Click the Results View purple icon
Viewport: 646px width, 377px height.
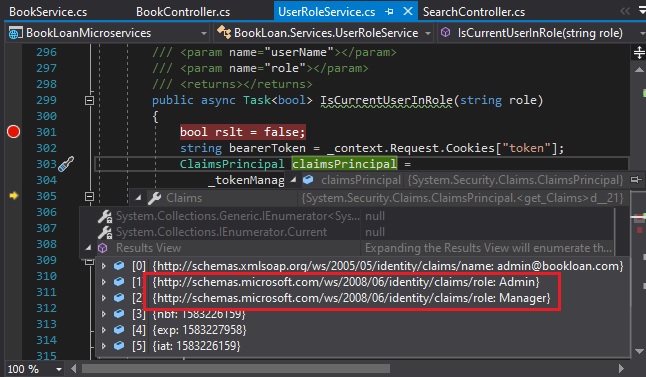click(x=103, y=248)
